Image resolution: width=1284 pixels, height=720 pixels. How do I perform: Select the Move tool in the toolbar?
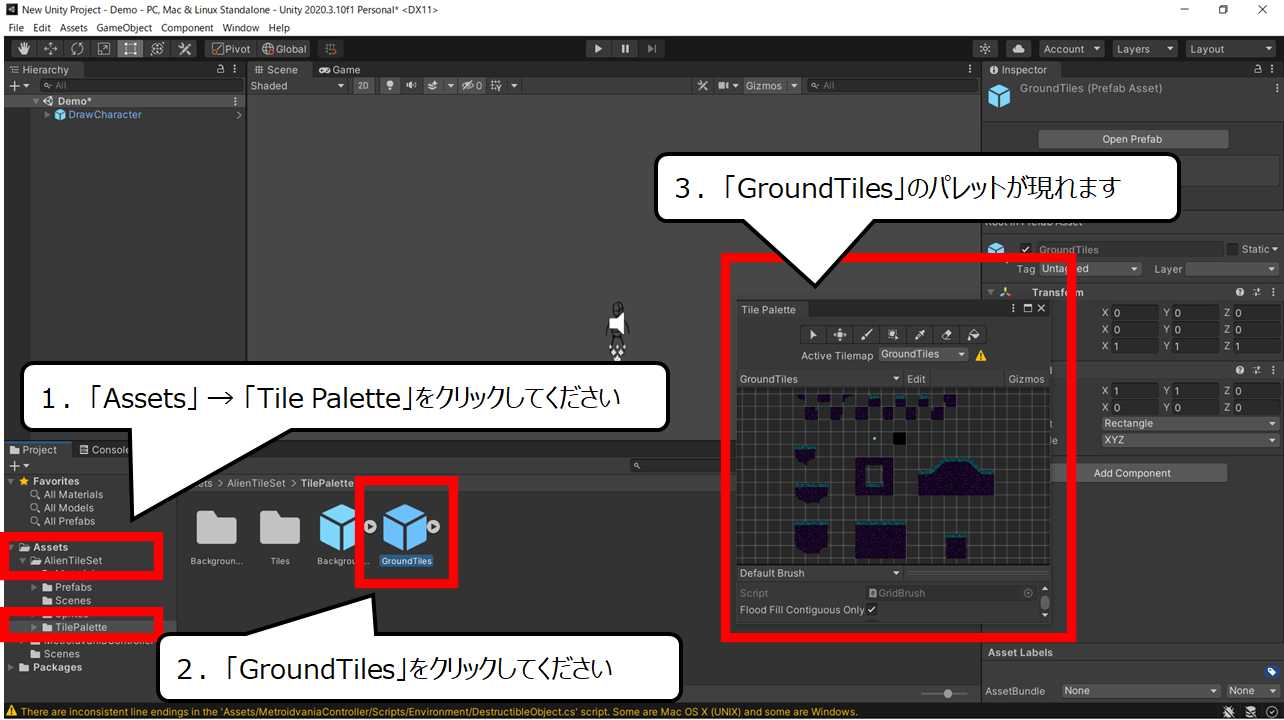(51, 49)
